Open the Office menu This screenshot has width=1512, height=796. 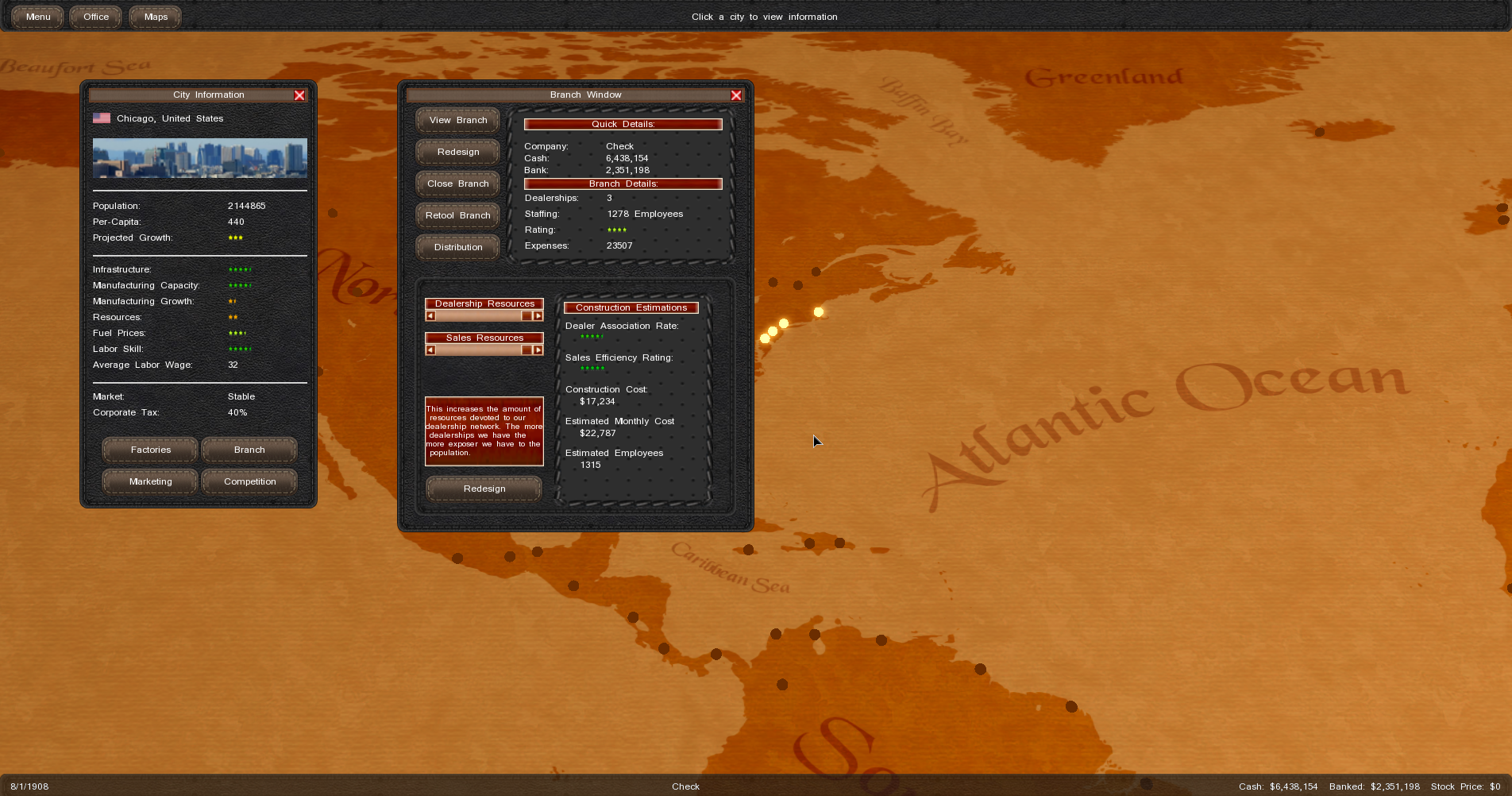(96, 17)
